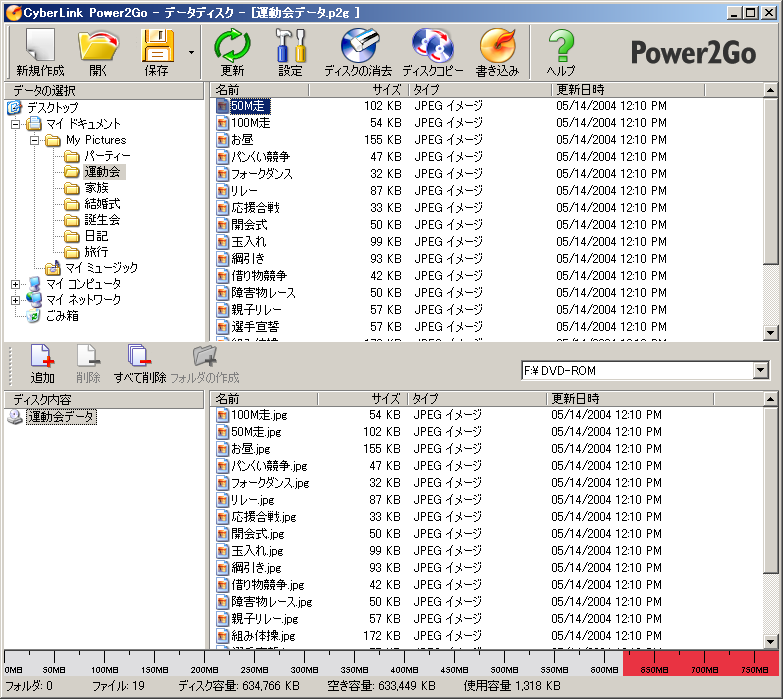Image resolution: width=783 pixels, height=699 pixels.
Task: Click the フォルダの作成 (Create folder) icon
Action: pyautogui.click(x=205, y=363)
